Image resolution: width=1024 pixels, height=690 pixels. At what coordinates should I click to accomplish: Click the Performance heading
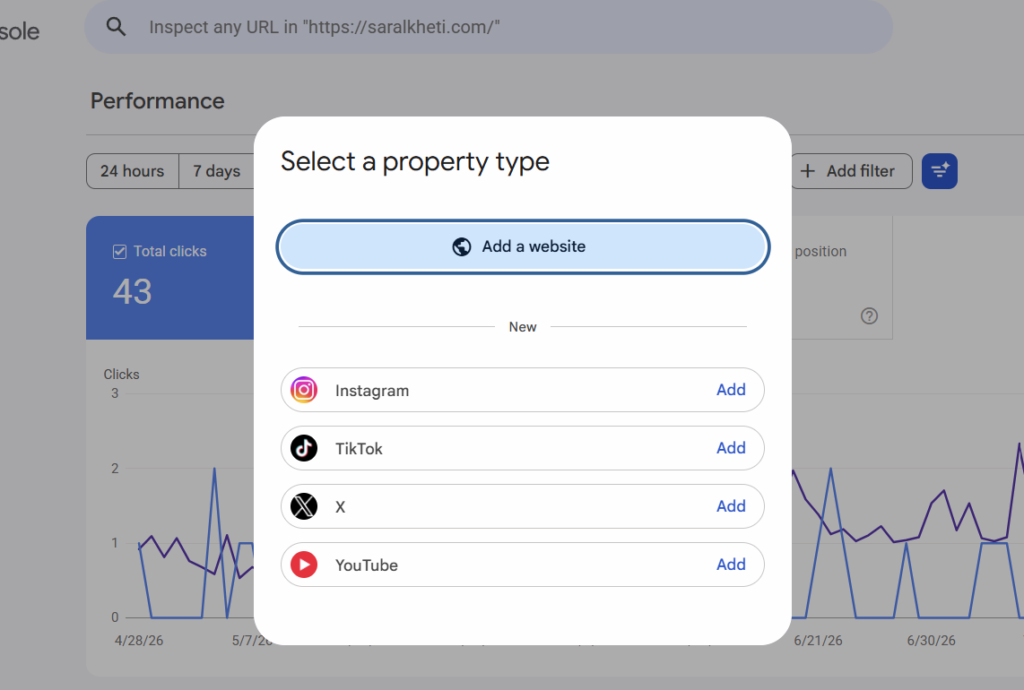[157, 101]
